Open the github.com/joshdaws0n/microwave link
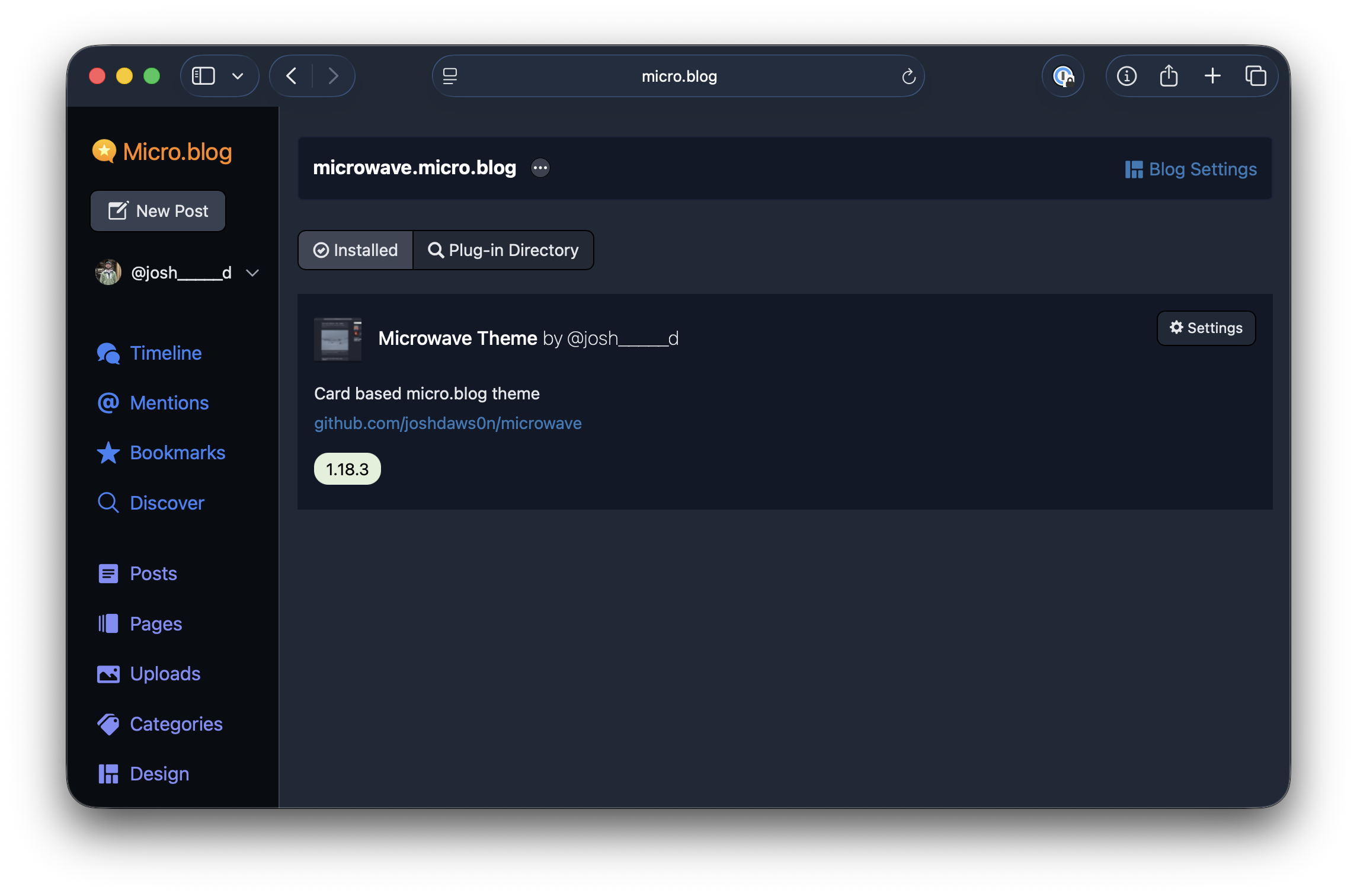 coord(447,423)
